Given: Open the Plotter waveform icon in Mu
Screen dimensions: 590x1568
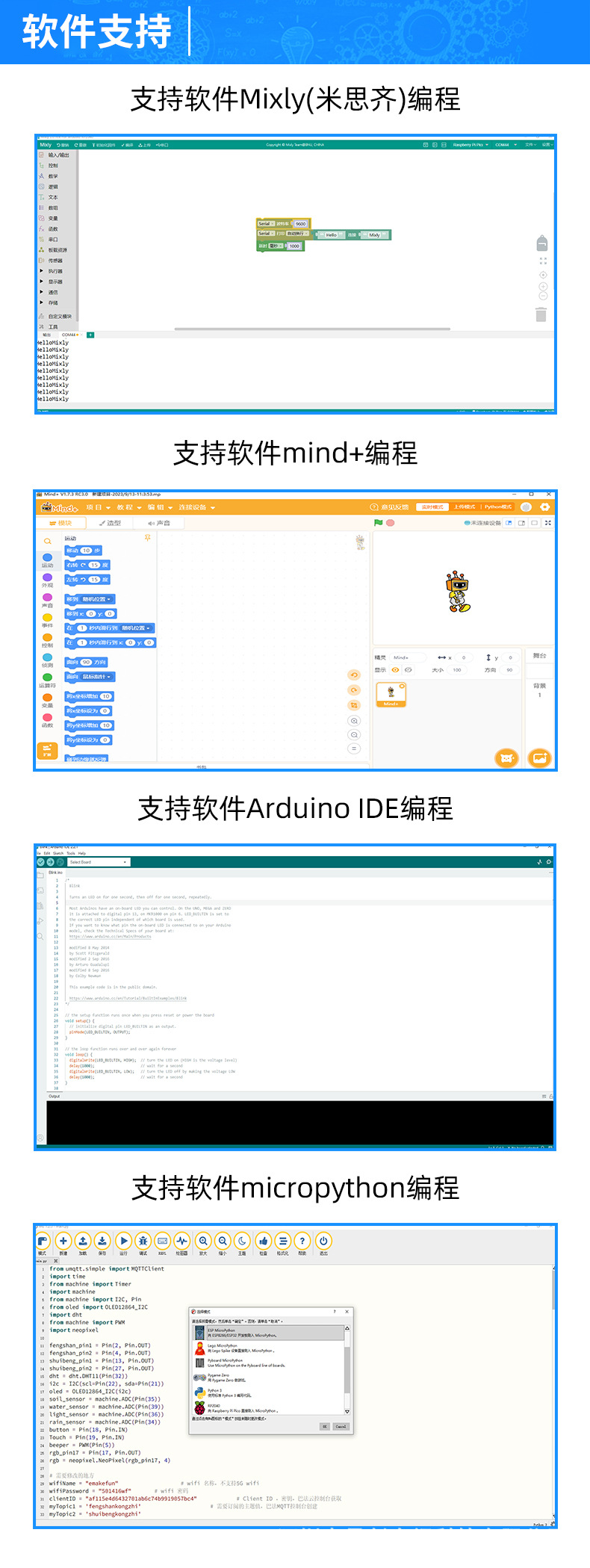Looking at the screenshot, I should coord(182,1241).
